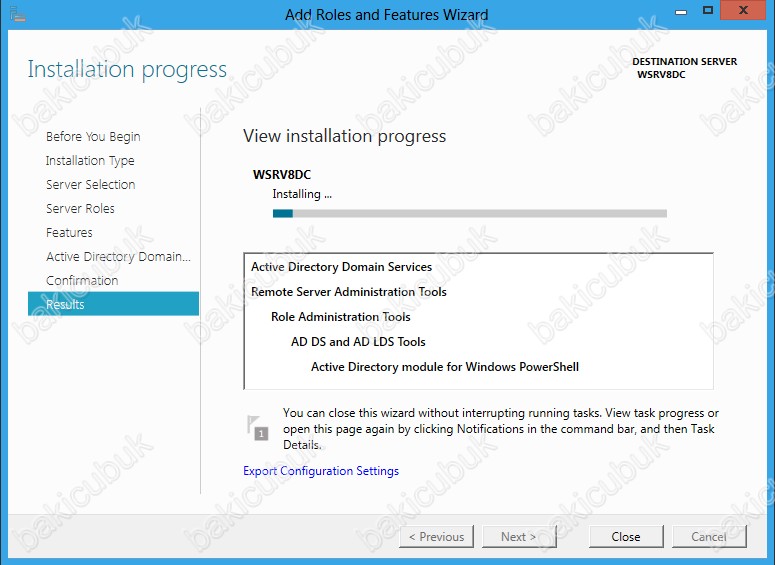
Task: Click Export Configuration Settings link
Action: pyautogui.click(x=321, y=471)
